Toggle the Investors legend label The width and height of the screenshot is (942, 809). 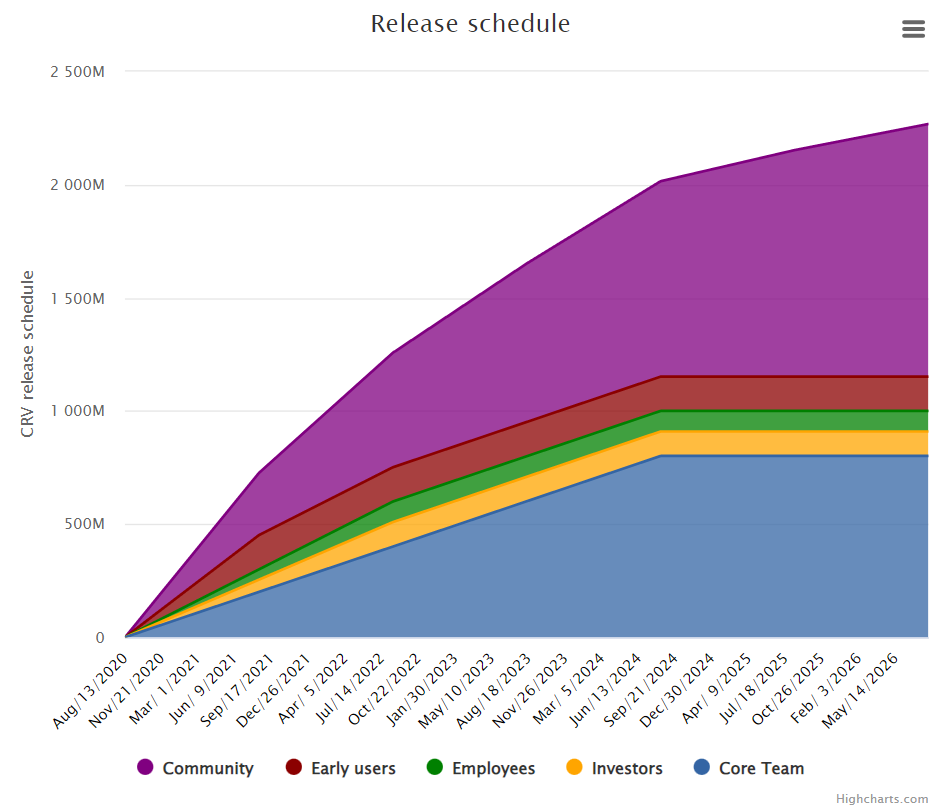[627, 768]
